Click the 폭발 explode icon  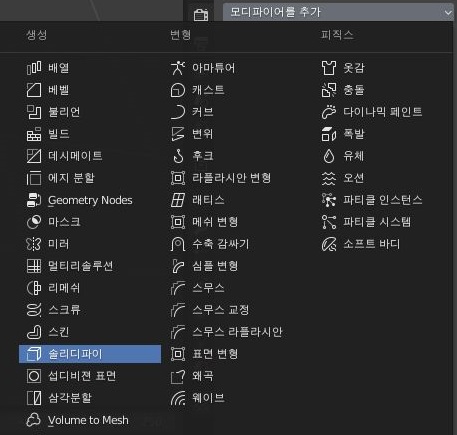[329, 134]
